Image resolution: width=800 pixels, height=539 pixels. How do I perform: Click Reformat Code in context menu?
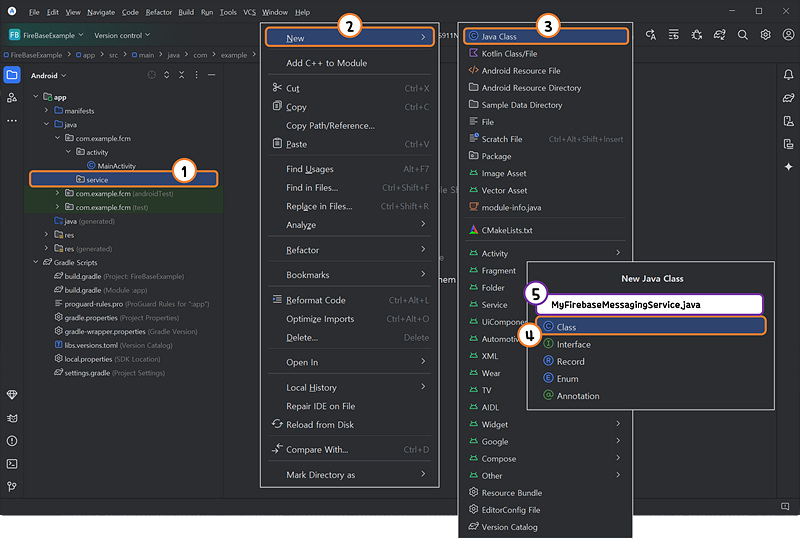(349, 300)
